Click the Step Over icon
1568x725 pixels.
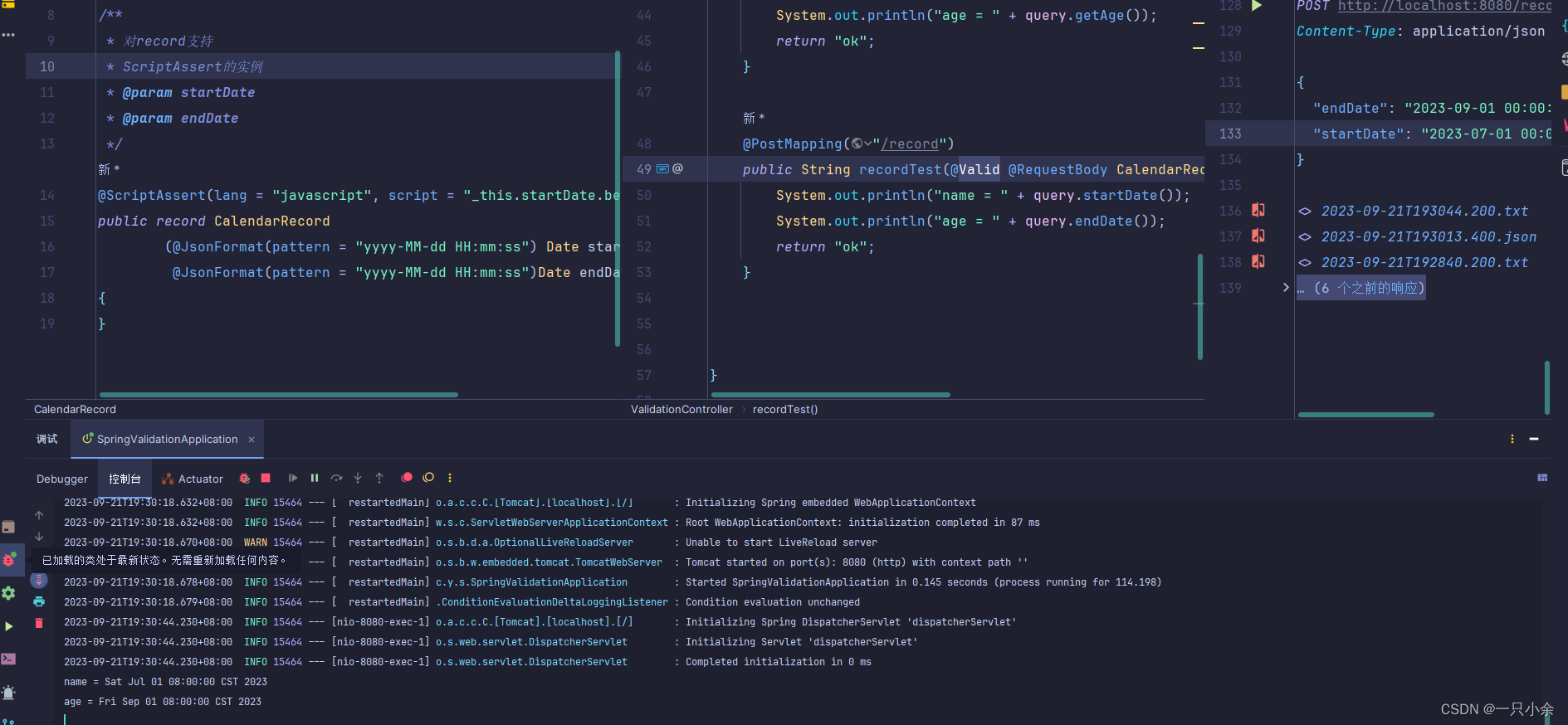336,478
